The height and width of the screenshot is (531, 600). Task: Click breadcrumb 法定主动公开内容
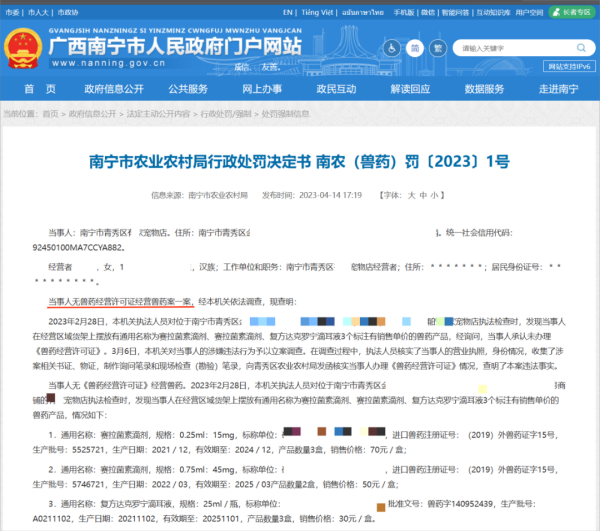tap(158, 114)
